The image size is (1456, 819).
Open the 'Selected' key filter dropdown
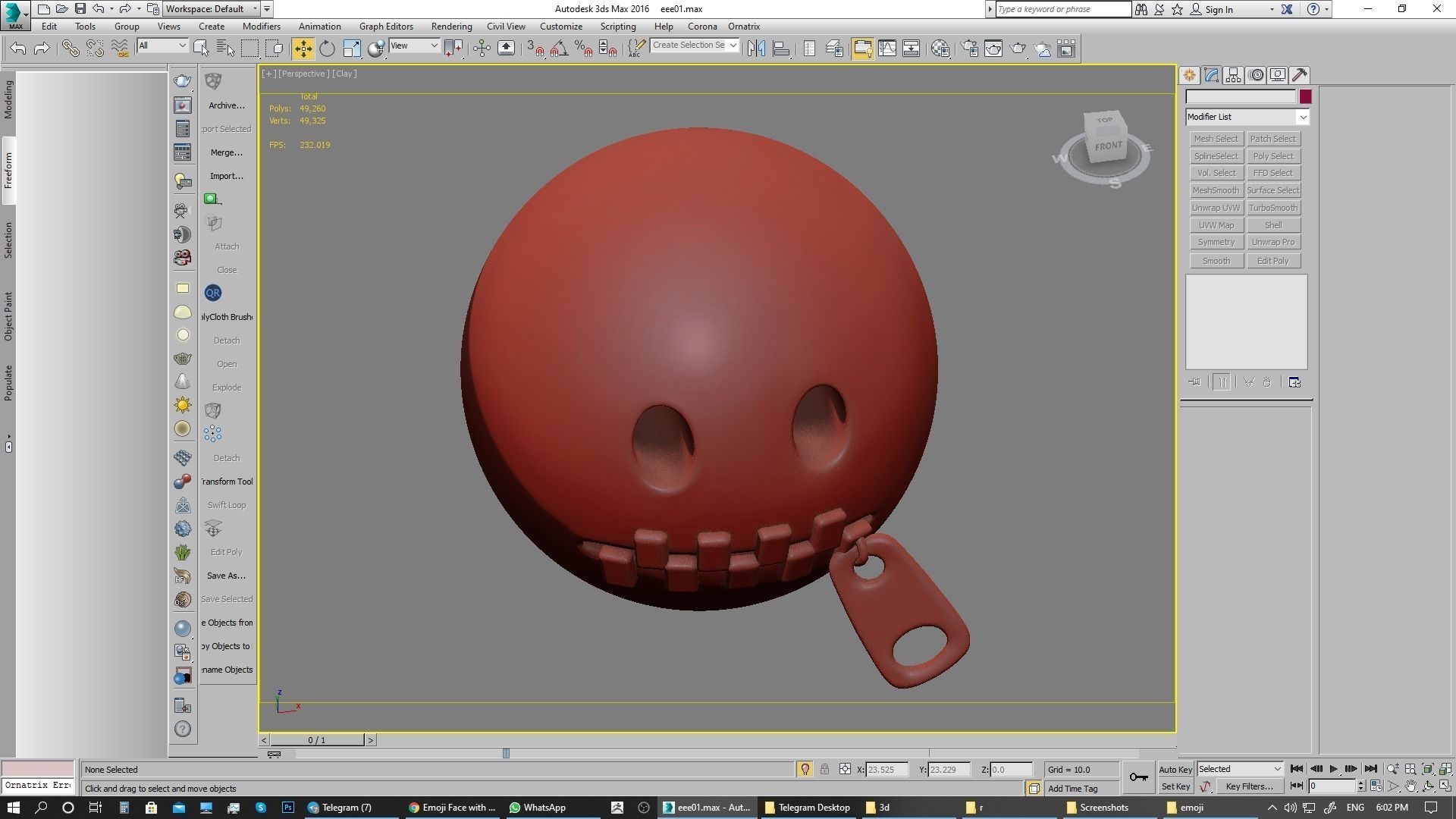1240,769
